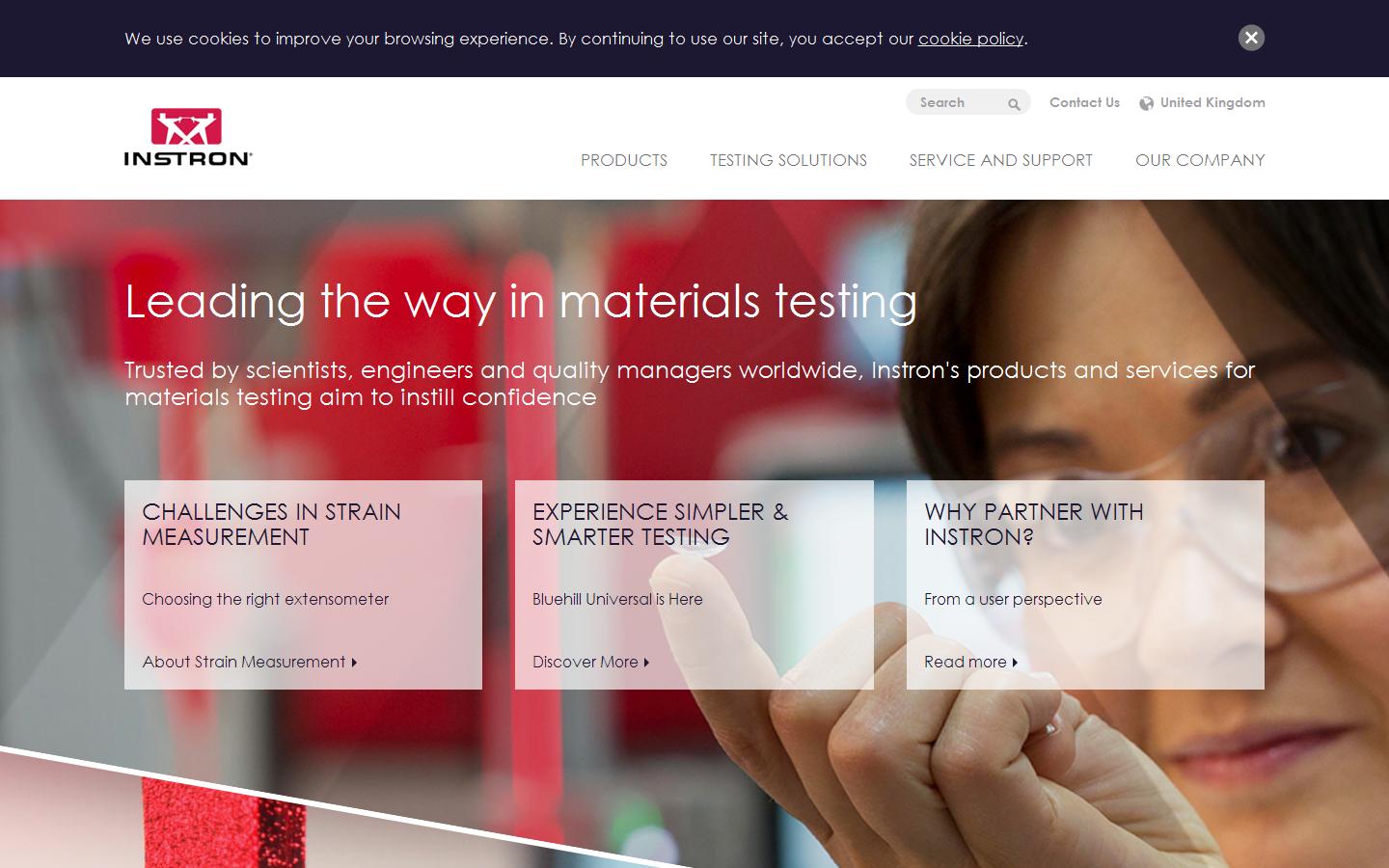Click the Instron logo
1389x868 pixels.
pyautogui.click(x=188, y=137)
